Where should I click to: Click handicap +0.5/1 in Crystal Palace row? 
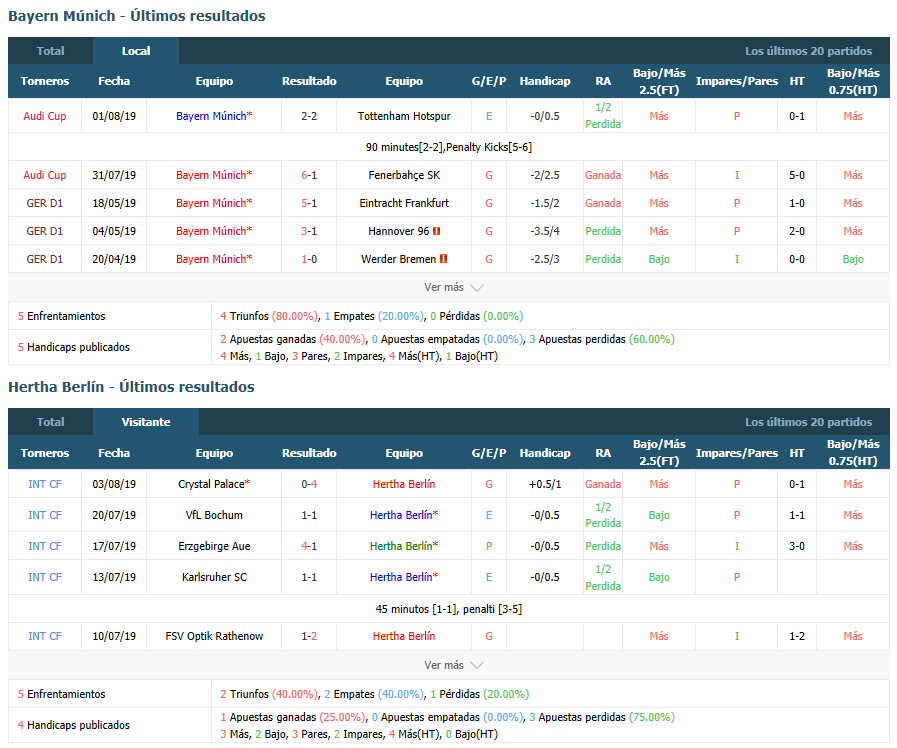coord(545,484)
